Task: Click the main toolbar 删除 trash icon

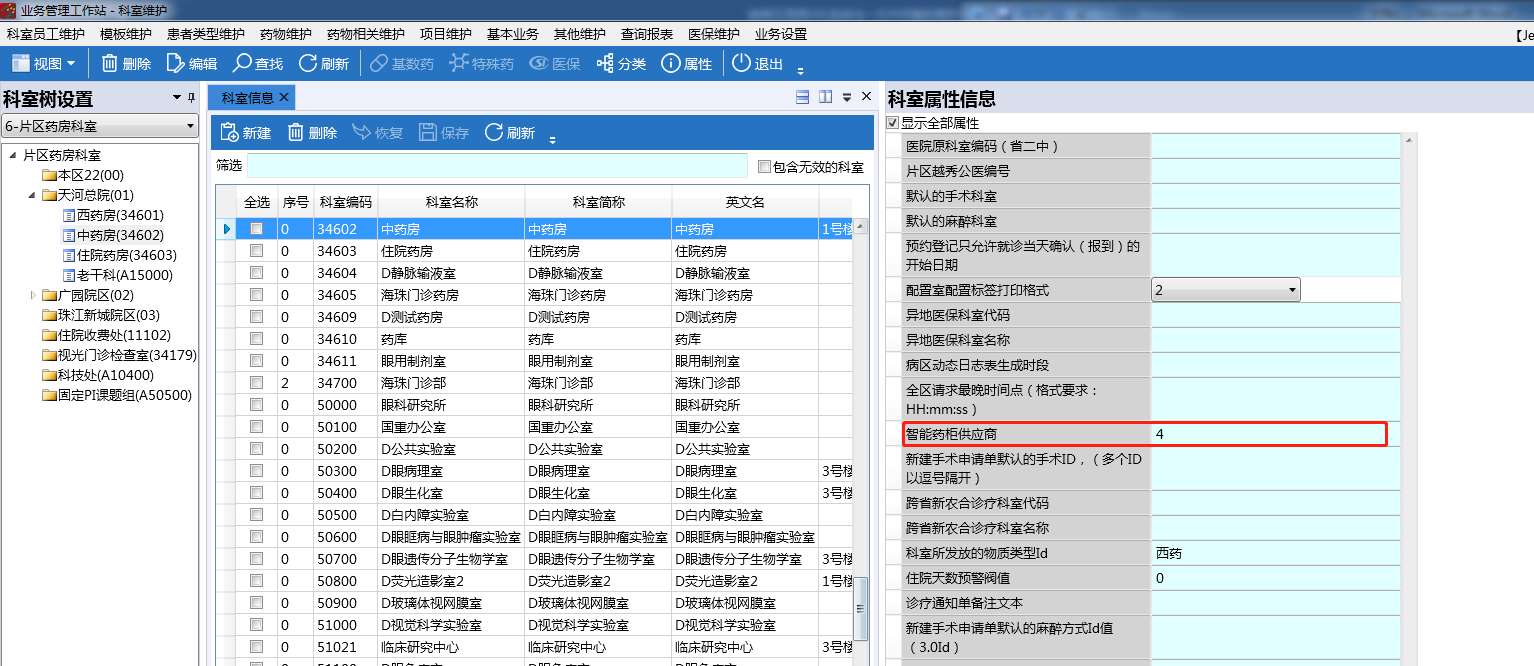Action: (x=110, y=63)
